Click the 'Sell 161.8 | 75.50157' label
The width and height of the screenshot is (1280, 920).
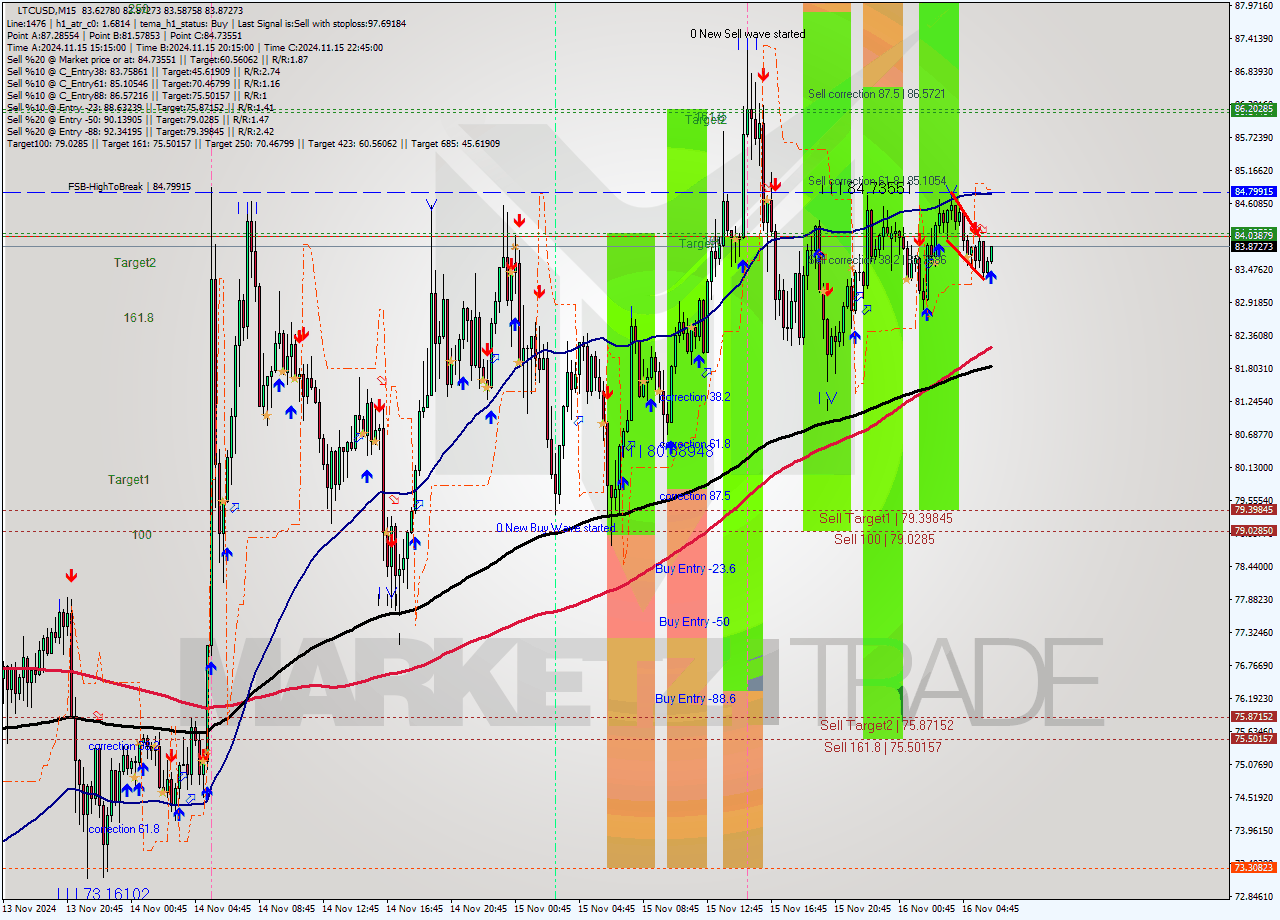882,747
